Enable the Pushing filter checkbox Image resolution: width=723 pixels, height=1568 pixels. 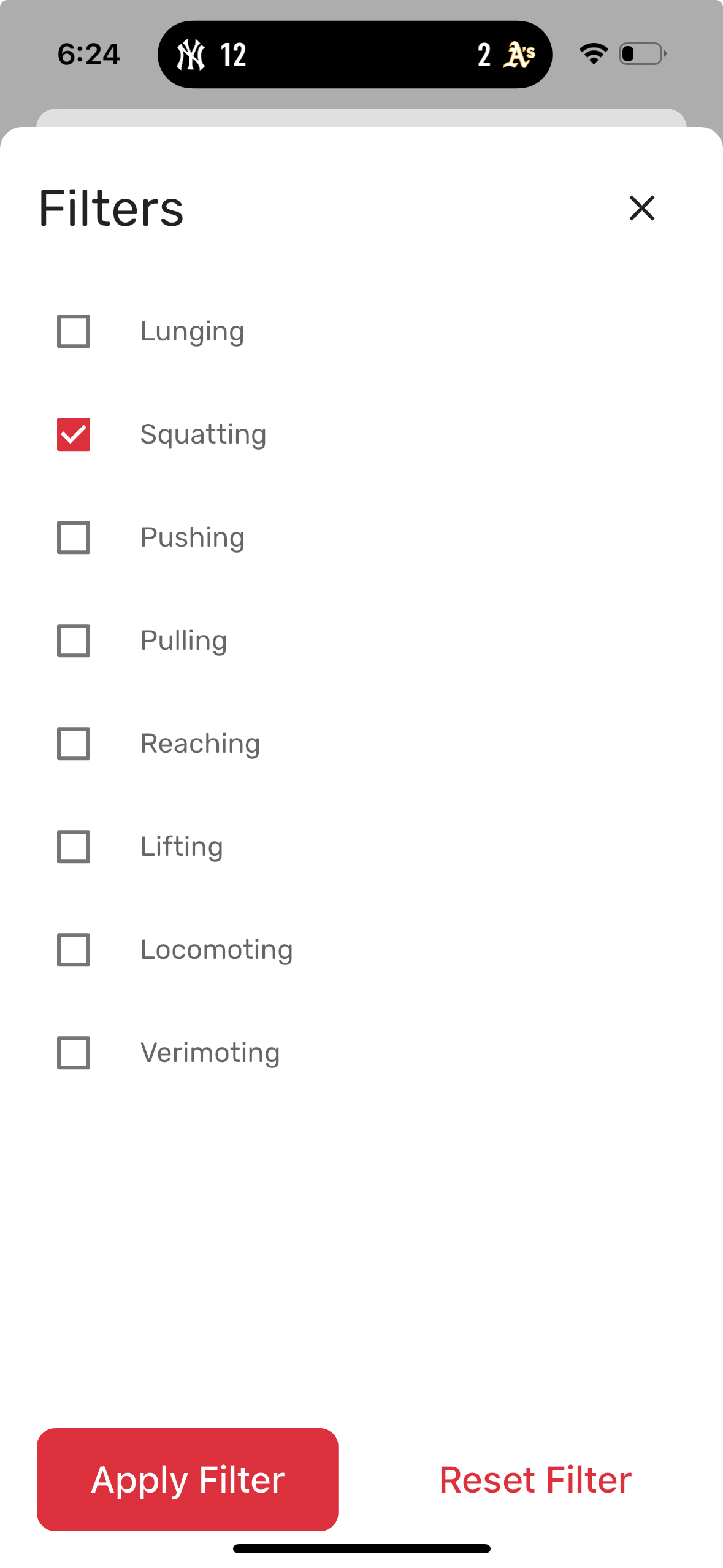74,537
